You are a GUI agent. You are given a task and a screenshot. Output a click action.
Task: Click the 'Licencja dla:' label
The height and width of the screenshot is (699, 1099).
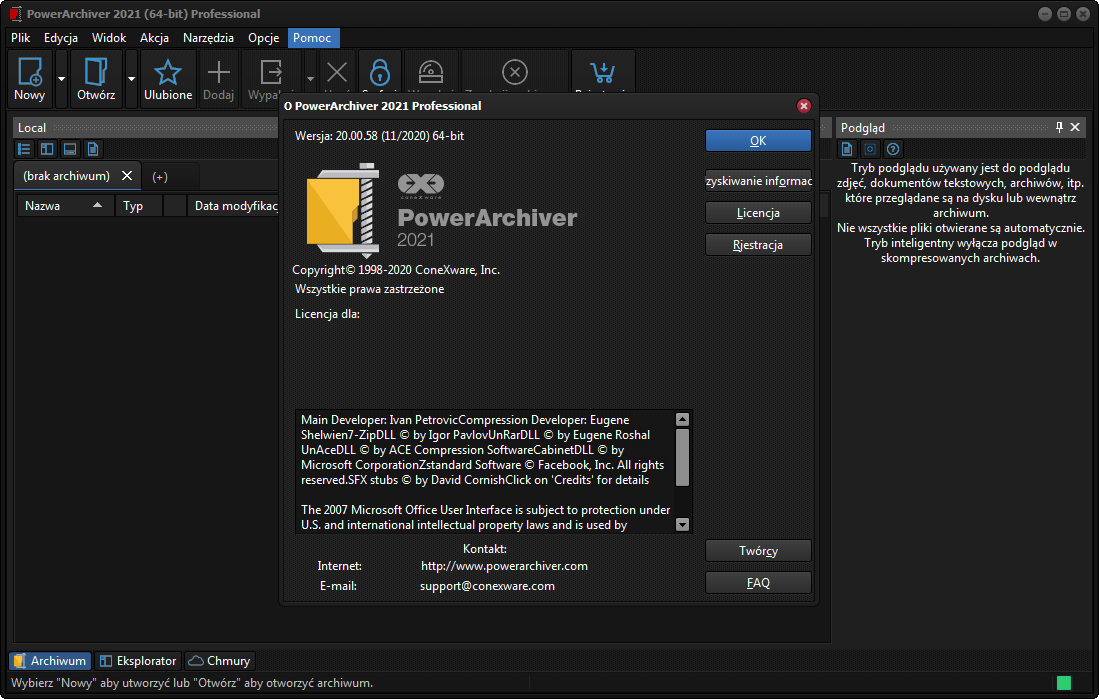point(327,314)
